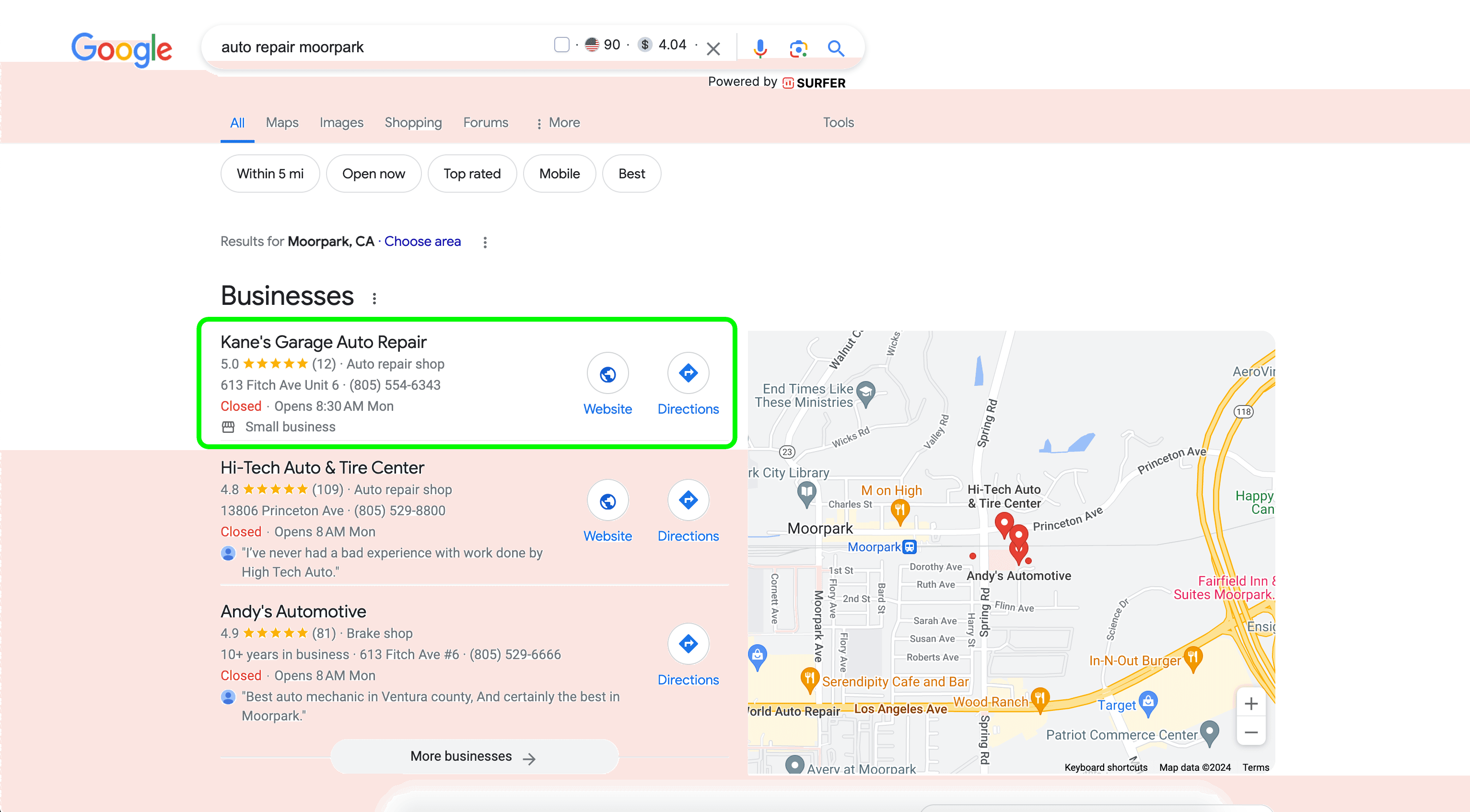Select the All tab
This screenshot has height=812, width=1470.
(x=237, y=123)
